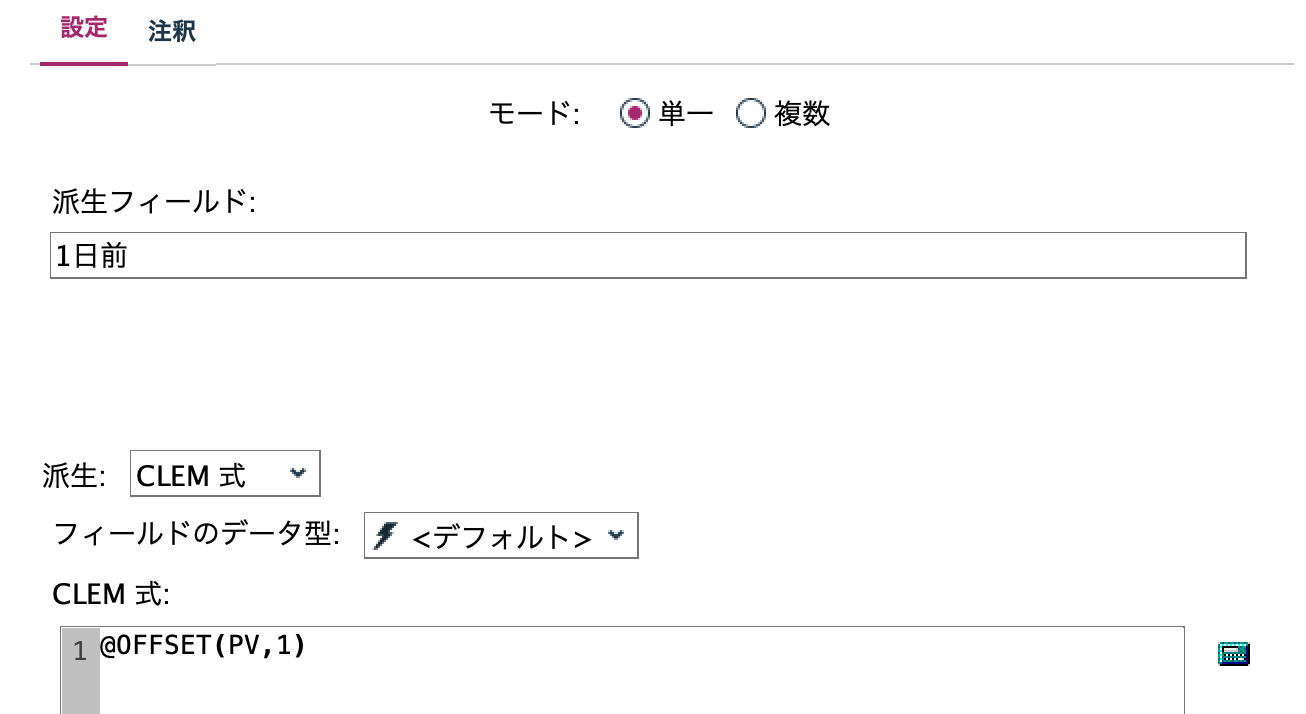Click the selected モード radio control

coord(635,114)
